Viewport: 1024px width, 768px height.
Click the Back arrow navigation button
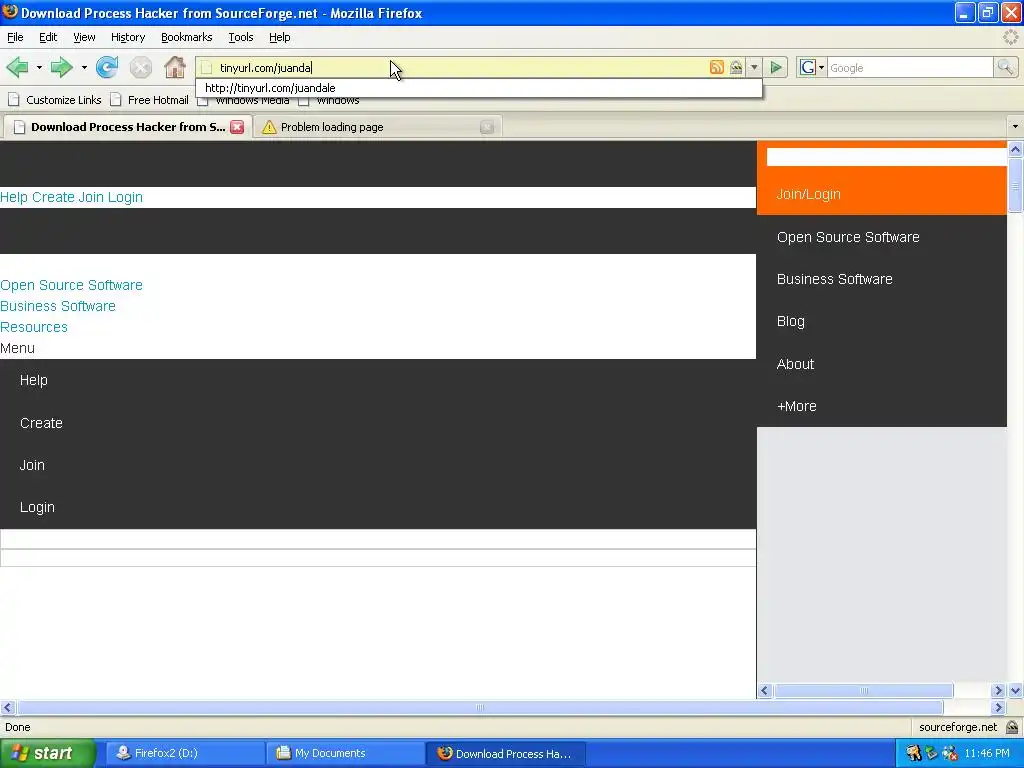point(17,67)
